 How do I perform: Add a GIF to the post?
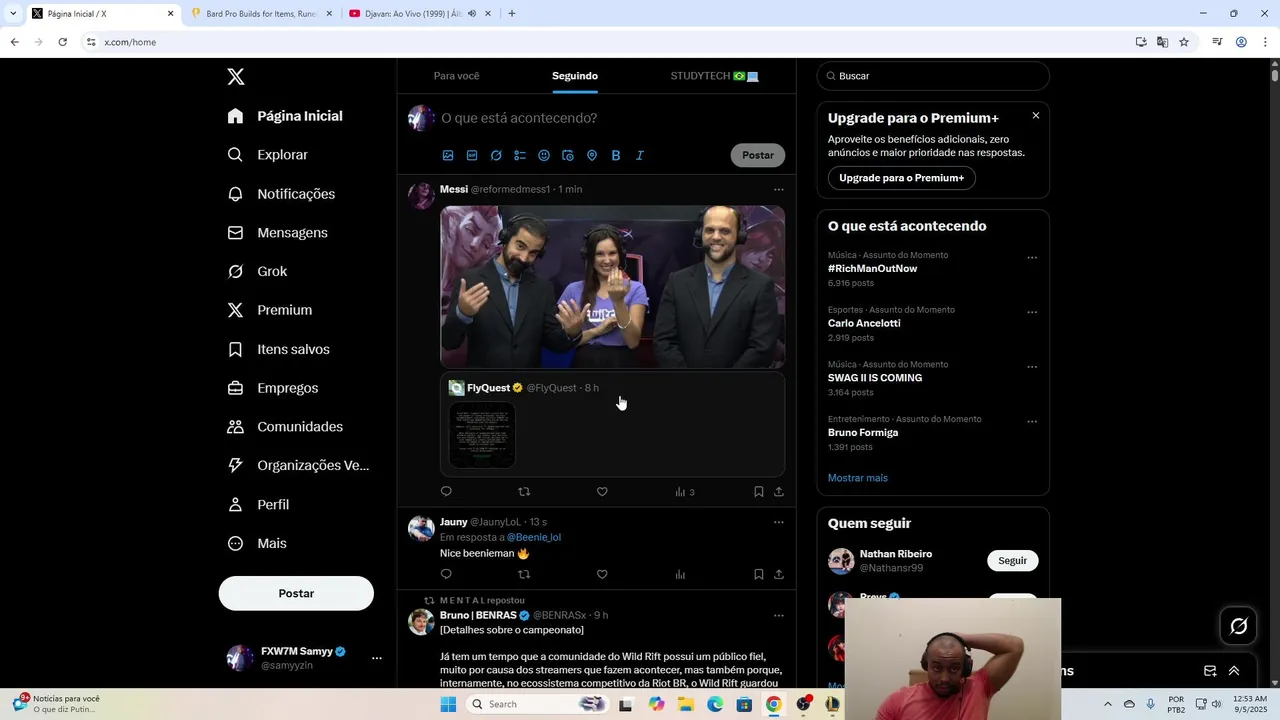click(x=472, y=155)
